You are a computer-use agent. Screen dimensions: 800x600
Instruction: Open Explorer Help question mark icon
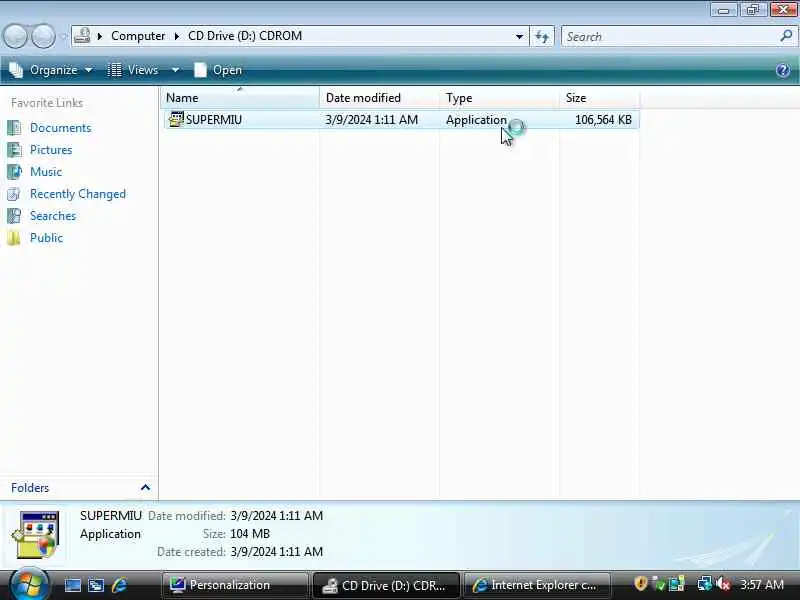tap(783, 70)
